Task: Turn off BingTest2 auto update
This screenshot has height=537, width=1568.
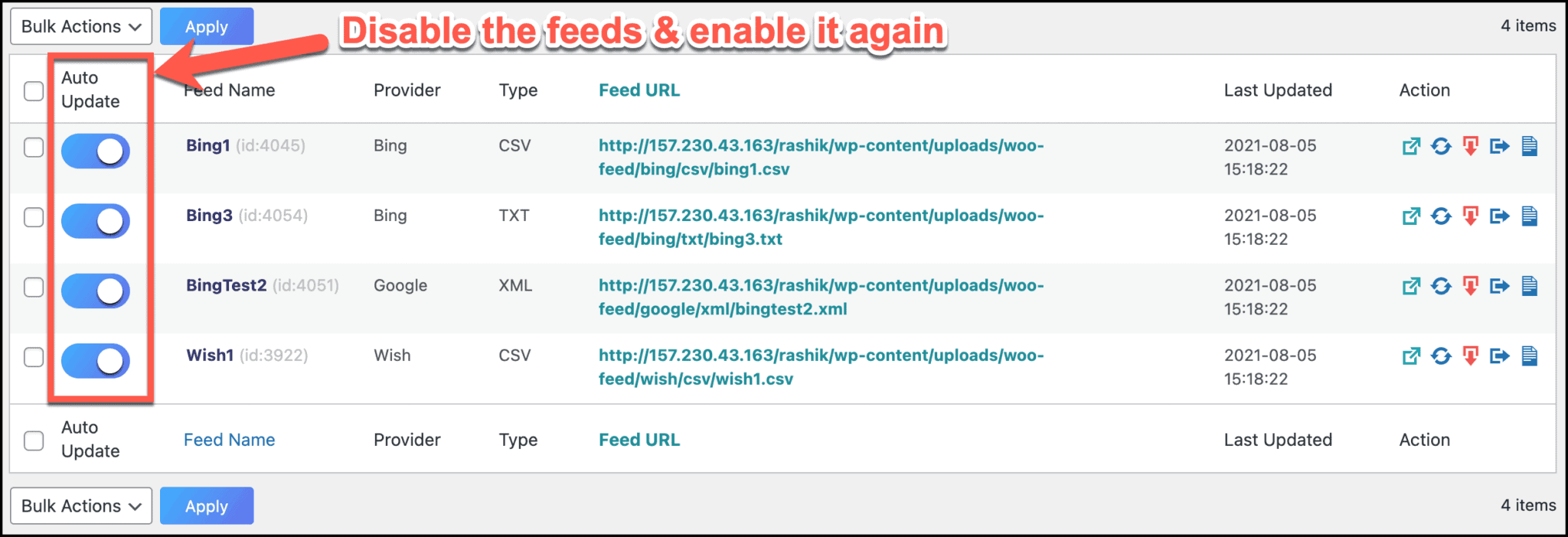Action: (95, 291)
